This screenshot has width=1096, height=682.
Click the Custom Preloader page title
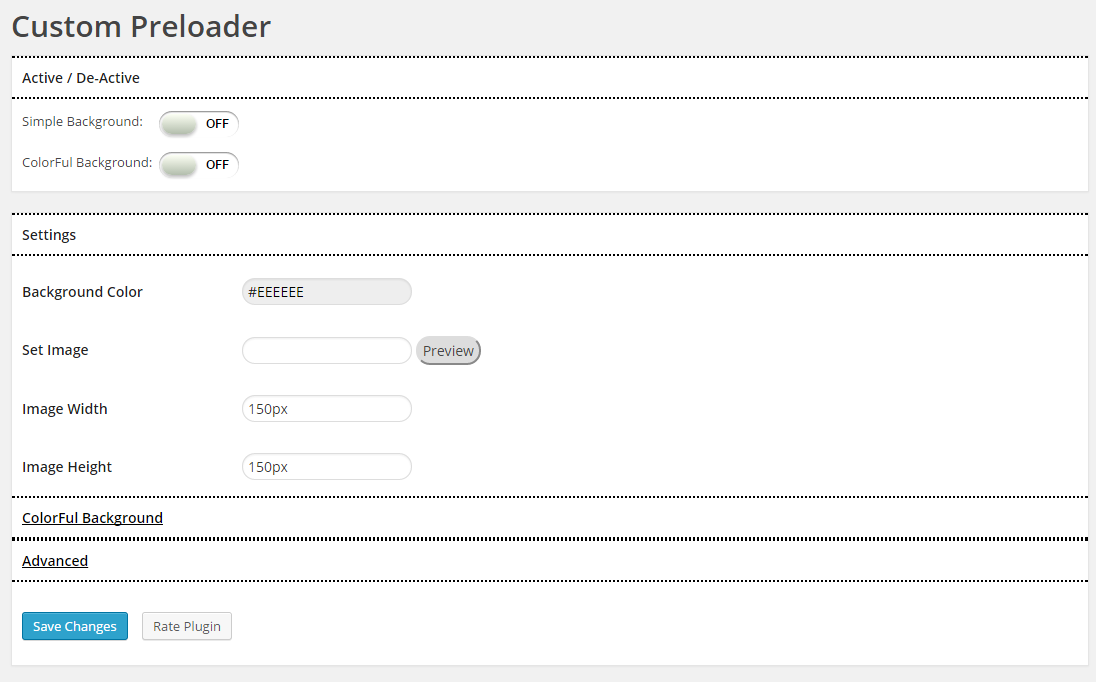(141, 27)
